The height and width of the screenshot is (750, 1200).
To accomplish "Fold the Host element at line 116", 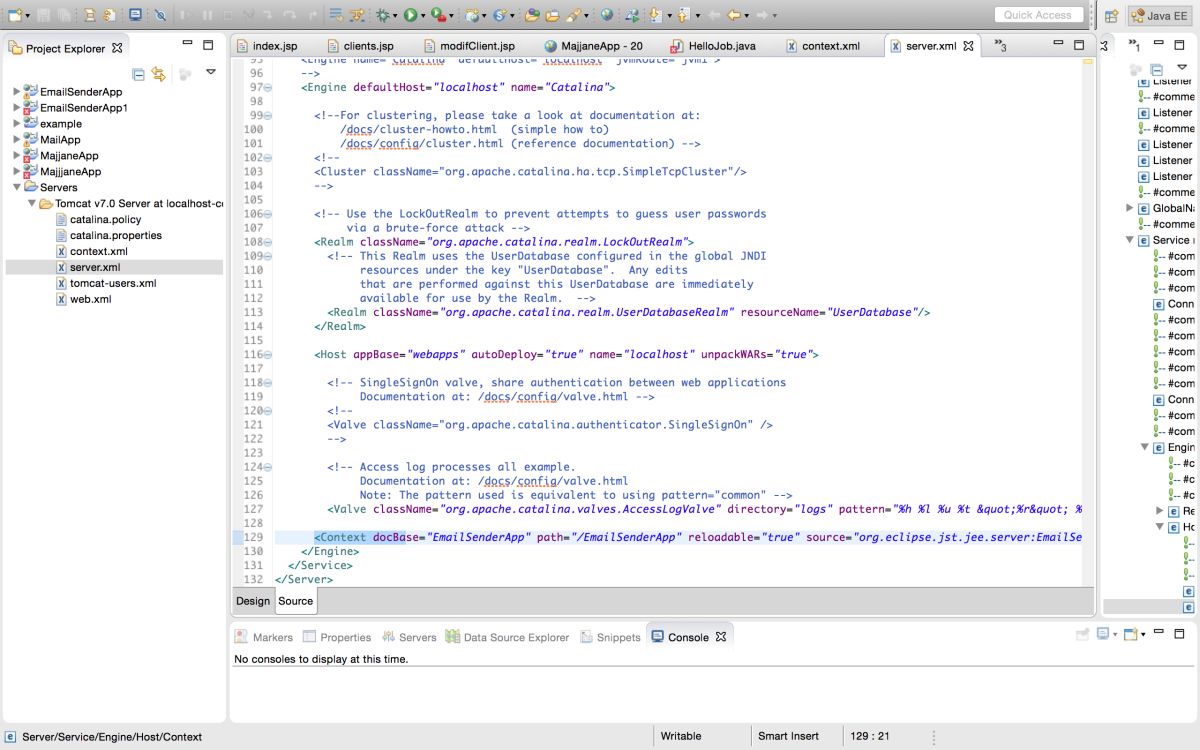I will 268,354.
